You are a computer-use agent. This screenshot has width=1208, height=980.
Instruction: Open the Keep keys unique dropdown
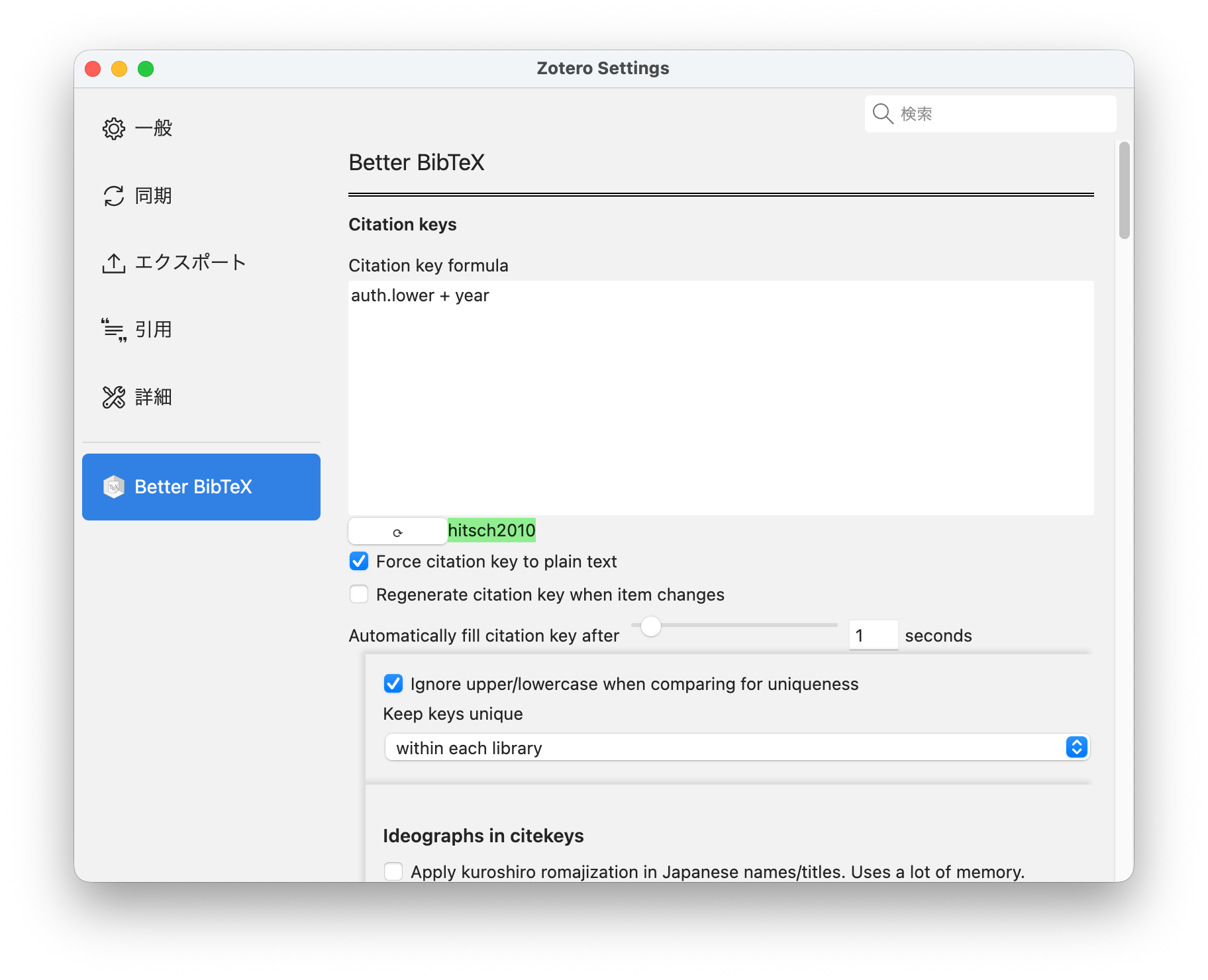(736, 748)
